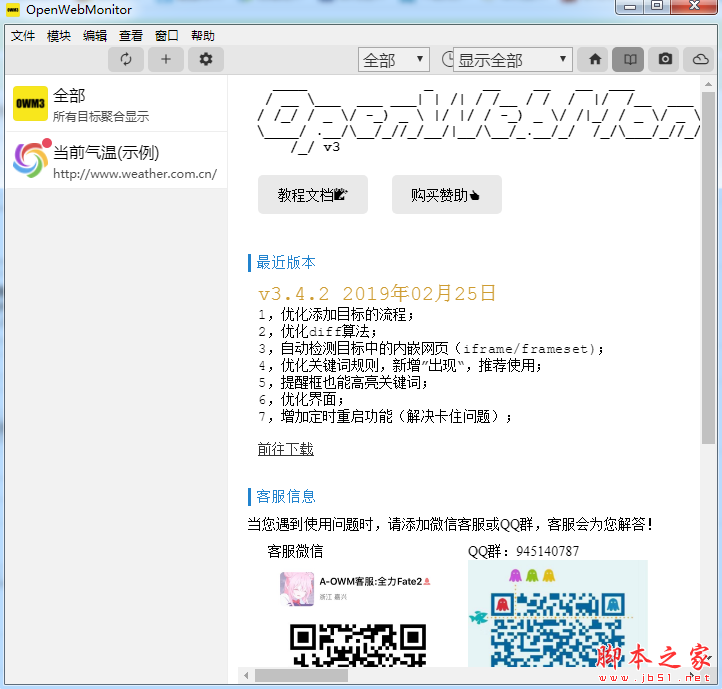
Task: Click the 所有目标聚合显示 subtitle
Action: [x=101, y=117]
